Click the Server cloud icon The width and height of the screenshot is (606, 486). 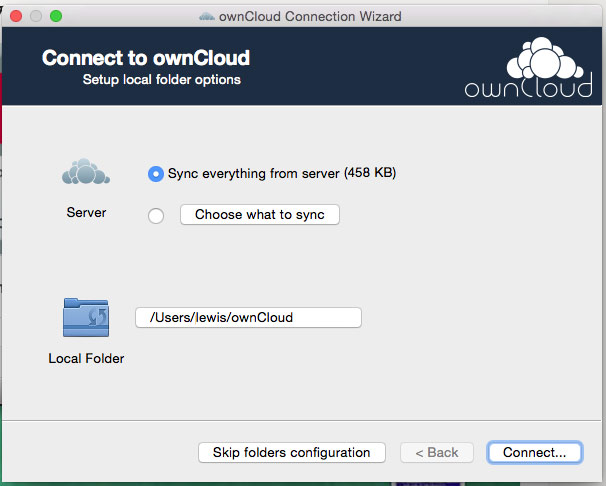pyautogui.click(x=86, y=172)
